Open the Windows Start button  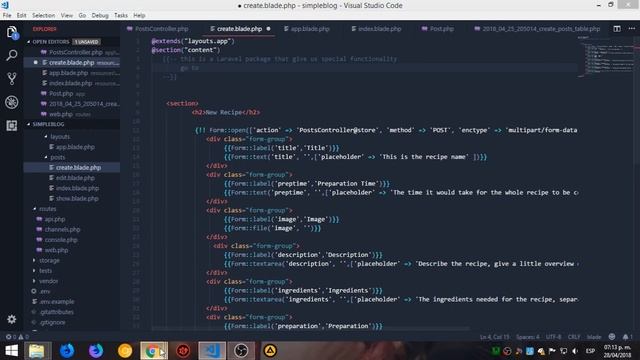tap(11, 351)
